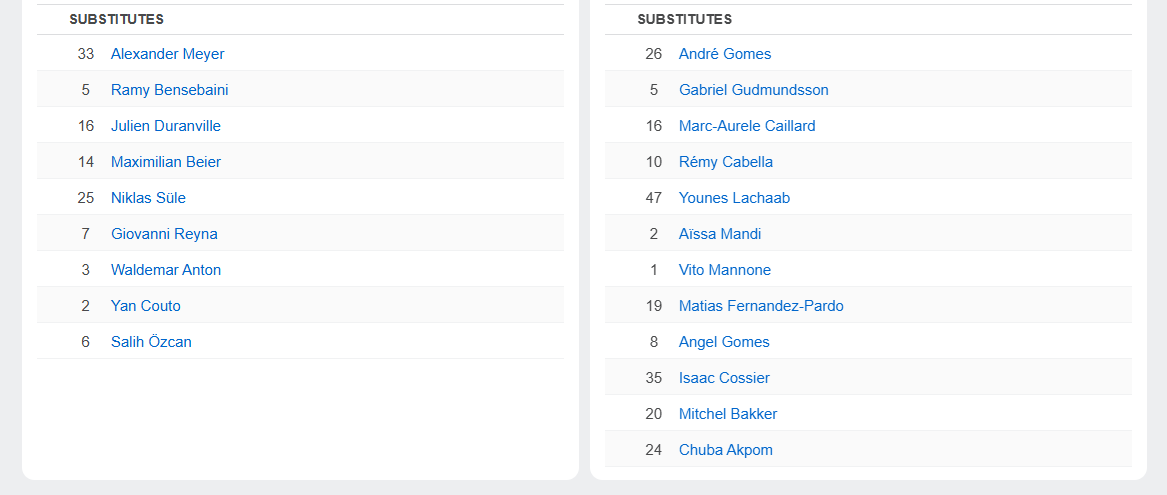Click Matias Fernandez-Pardo's name
This screenshot has width=1167, height=495.
pyautogui.click(x=760, y=306)
